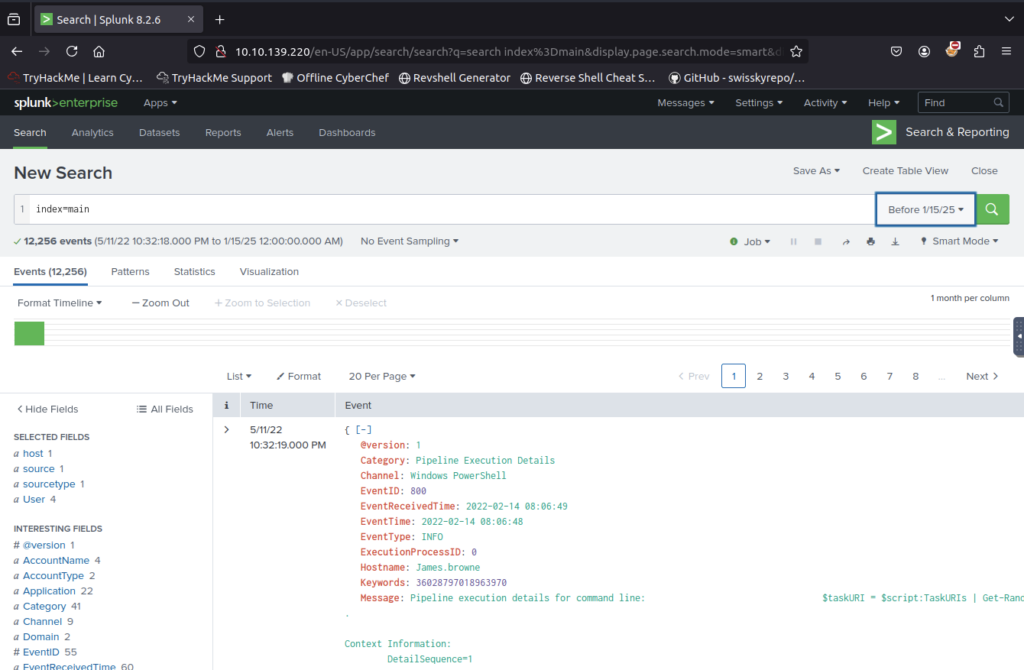Open the sourcetype selected field
The image size is (1024, 670).
click(49, 484)
